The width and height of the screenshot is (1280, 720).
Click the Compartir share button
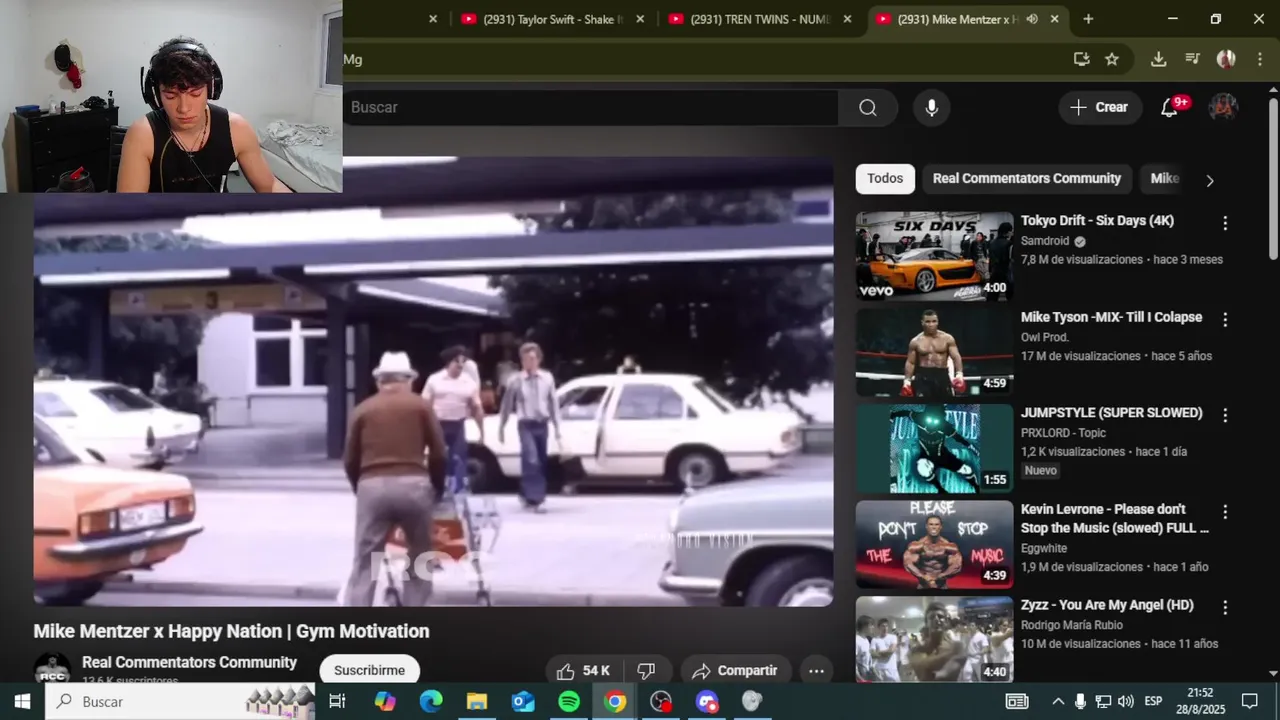point(735,671)
